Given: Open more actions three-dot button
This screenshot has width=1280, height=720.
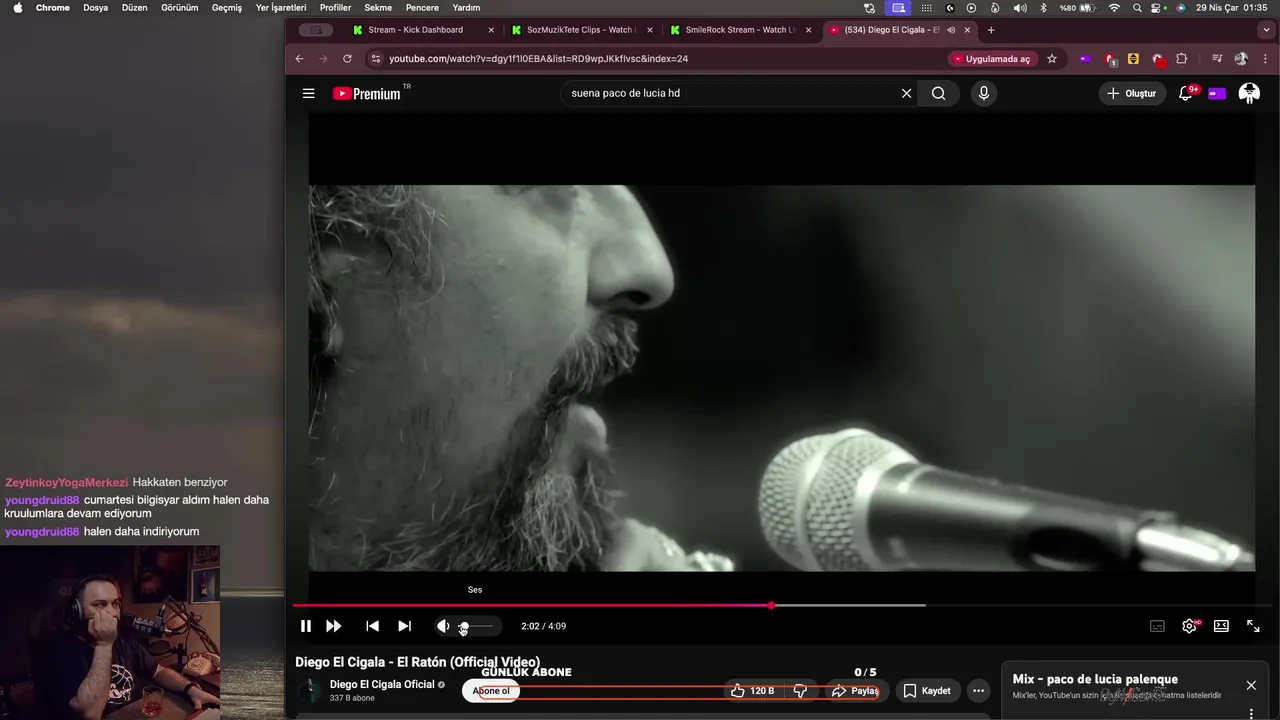Looking at the screenshot, I should (x=978, y=691).
